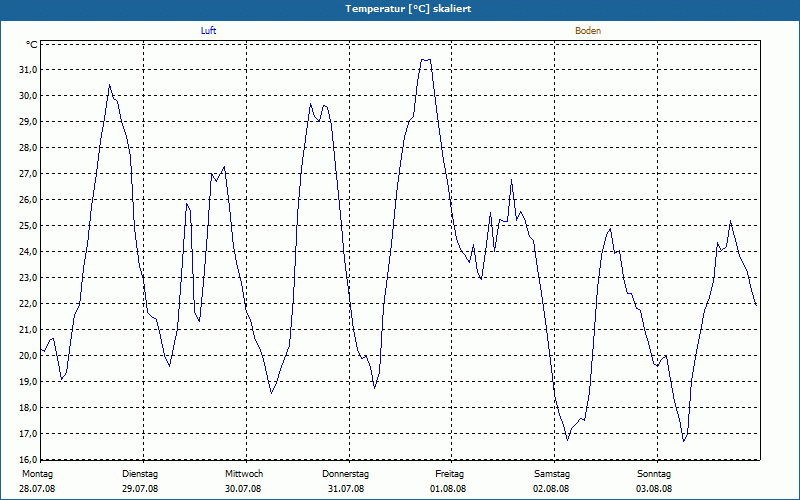Click the 02.08.08 date label
This screenshot has height=500, width=800.
point(551,489)
